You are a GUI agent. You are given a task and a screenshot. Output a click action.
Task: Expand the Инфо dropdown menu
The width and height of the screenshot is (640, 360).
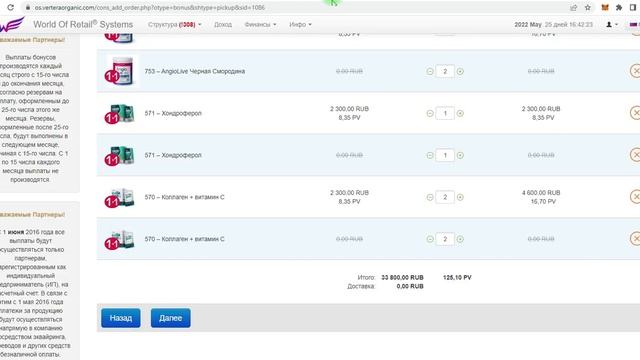(300, 24)
